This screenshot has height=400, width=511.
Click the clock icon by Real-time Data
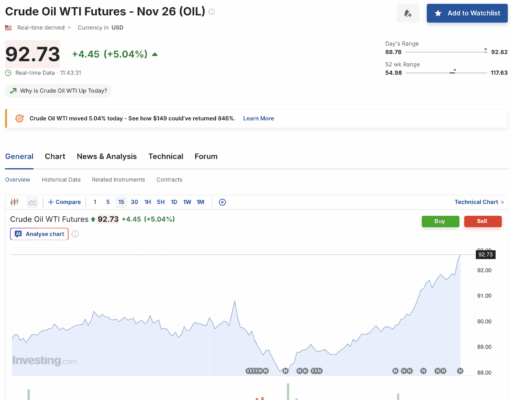tap(8, 73)
